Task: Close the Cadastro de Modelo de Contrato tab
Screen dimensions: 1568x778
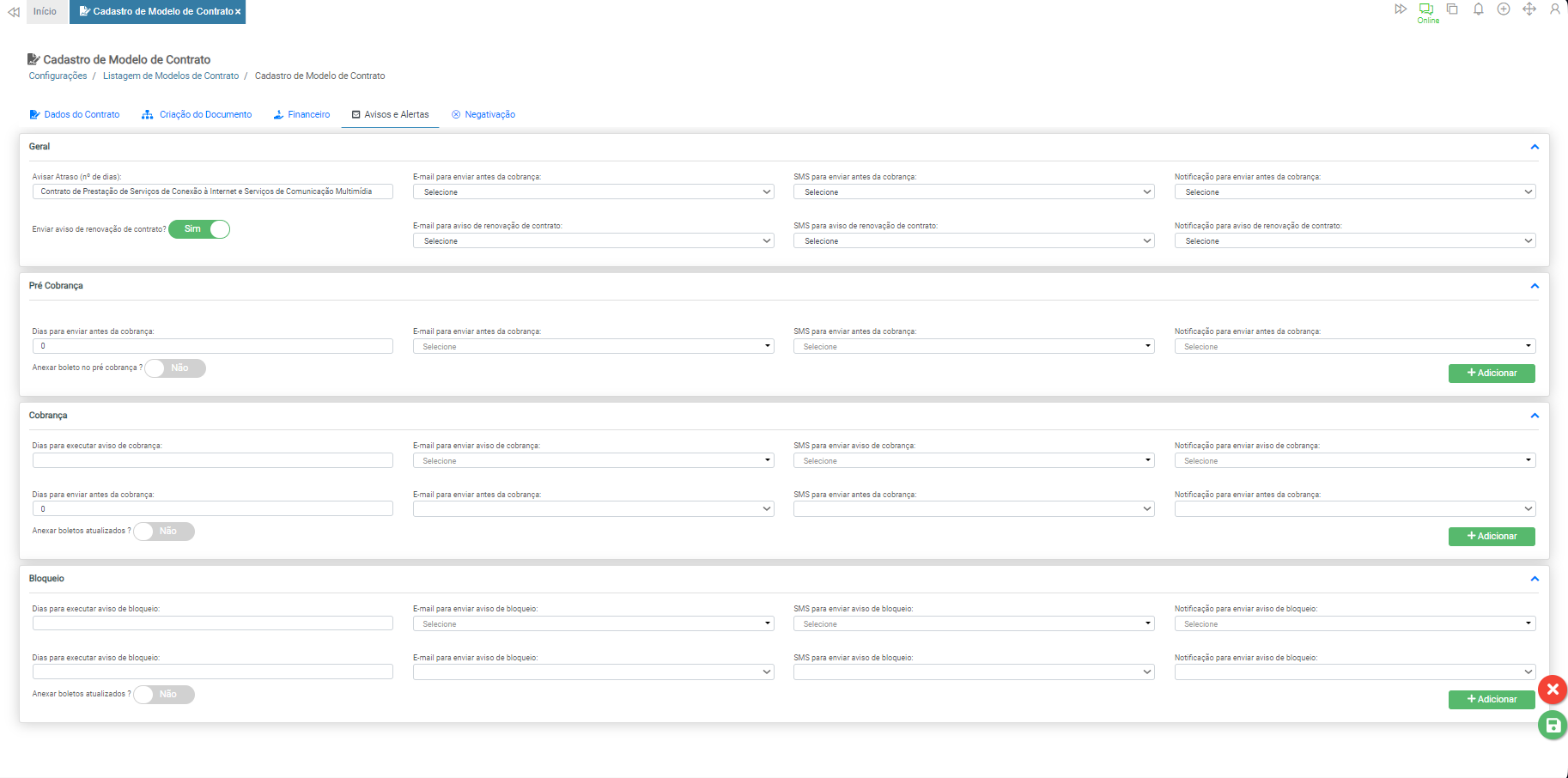Action: pyautogui.click(x=238, y=12)
